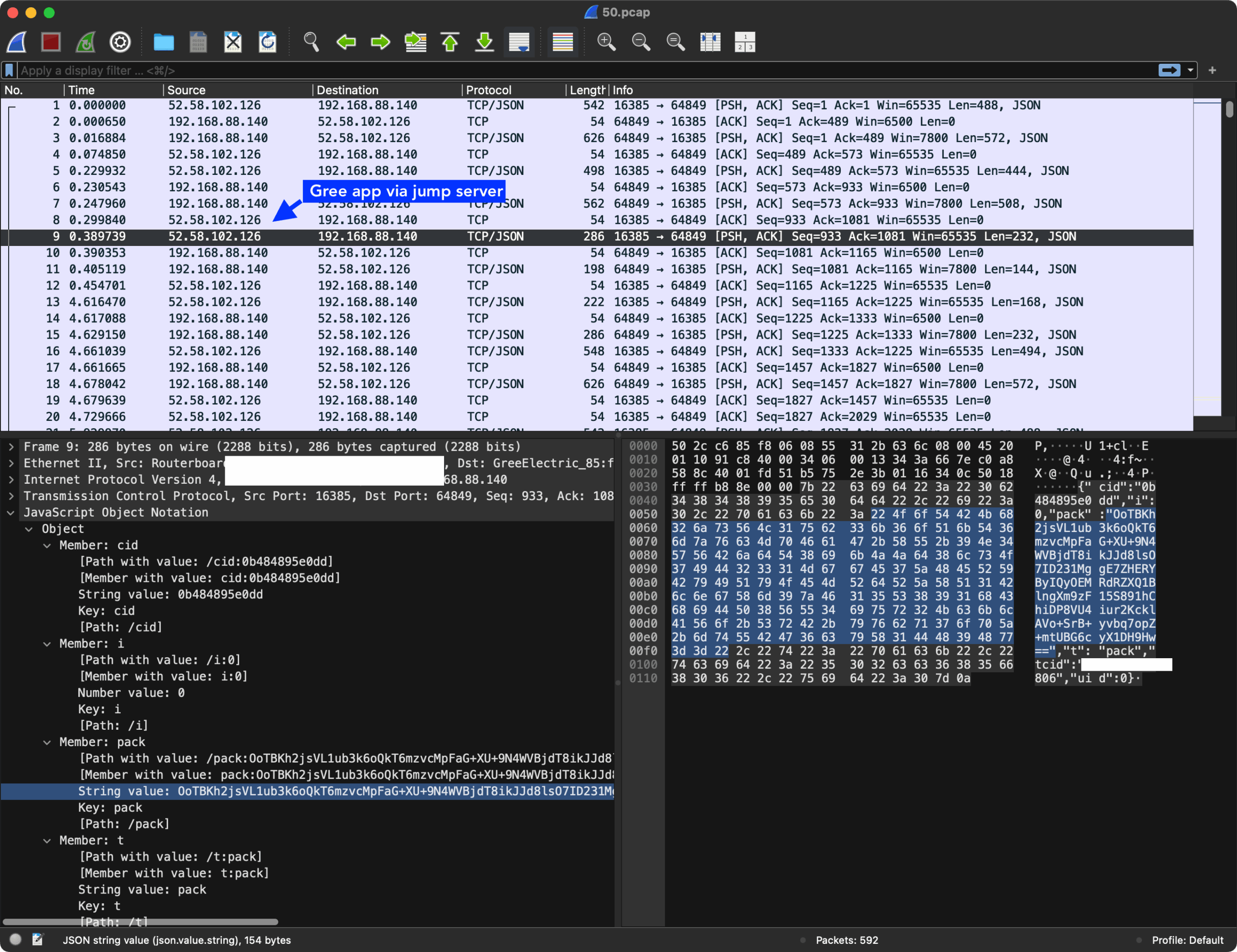This screenshot has height=952, width=1237.
Task: Toggle packet colorization button
Action: tap(562, 42)
